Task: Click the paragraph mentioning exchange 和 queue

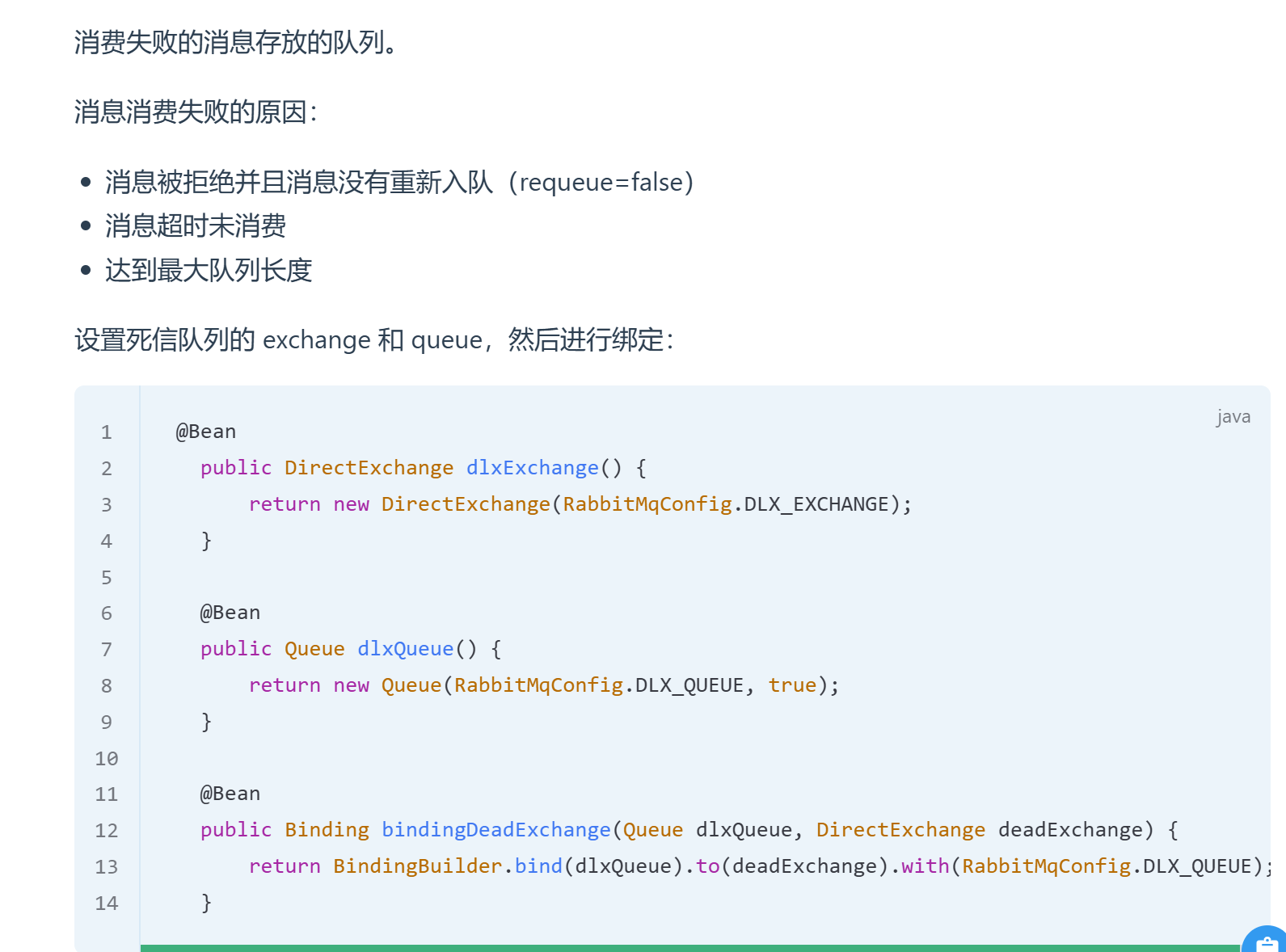Action: coord(373,340)
